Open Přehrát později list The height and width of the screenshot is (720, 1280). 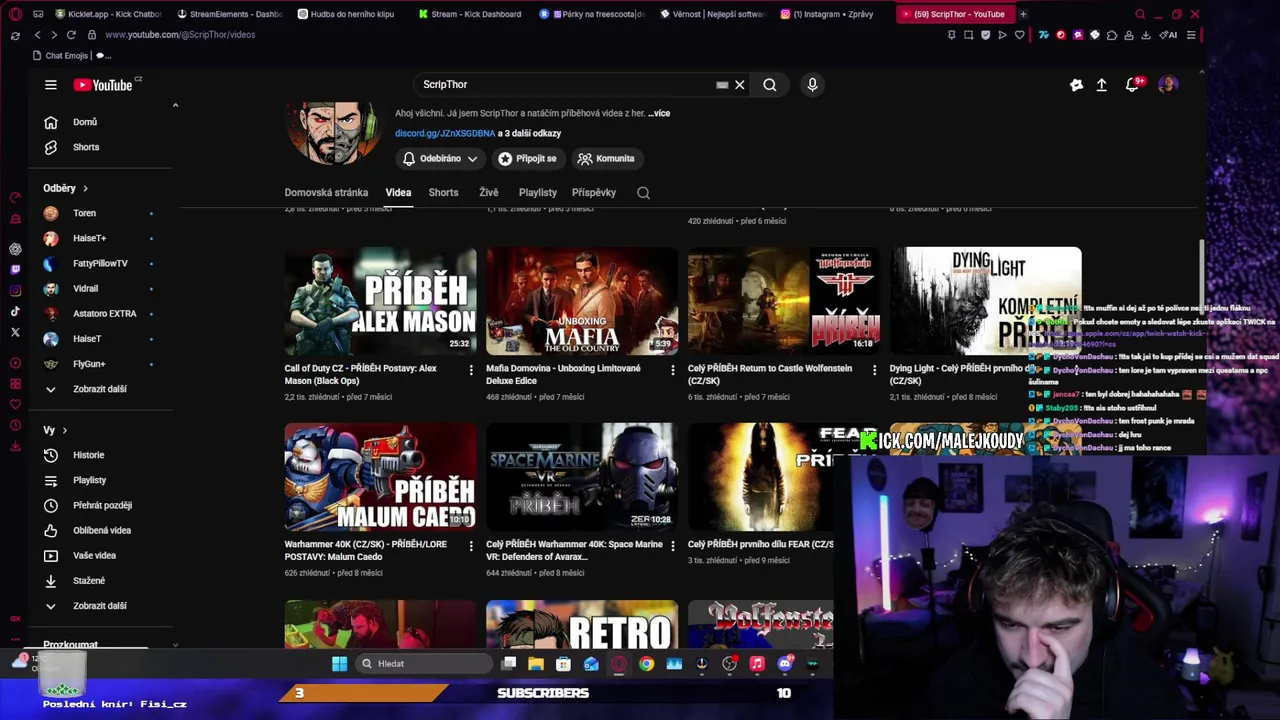tap(100, 505)
